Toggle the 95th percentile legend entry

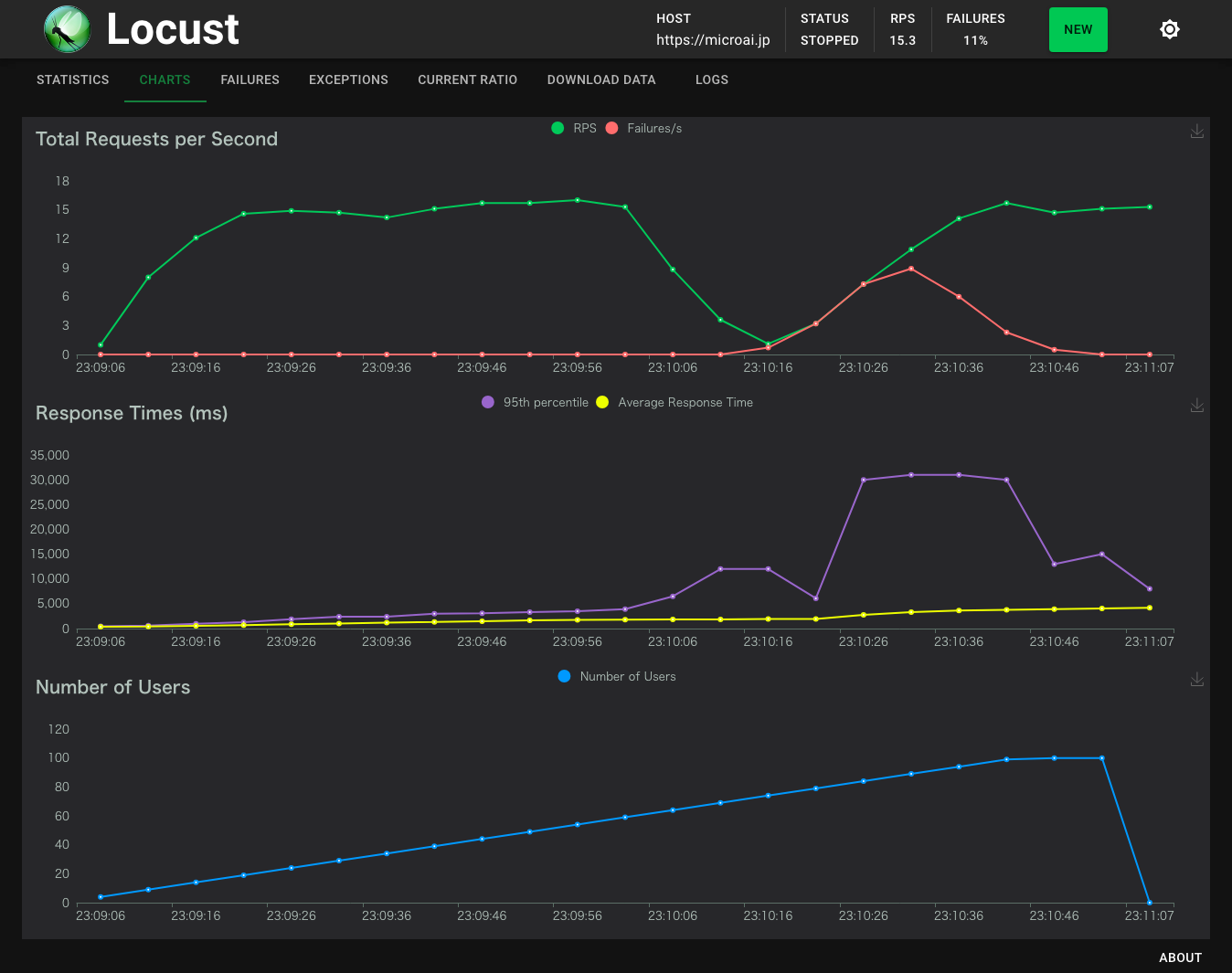click(x=536, y=403)
